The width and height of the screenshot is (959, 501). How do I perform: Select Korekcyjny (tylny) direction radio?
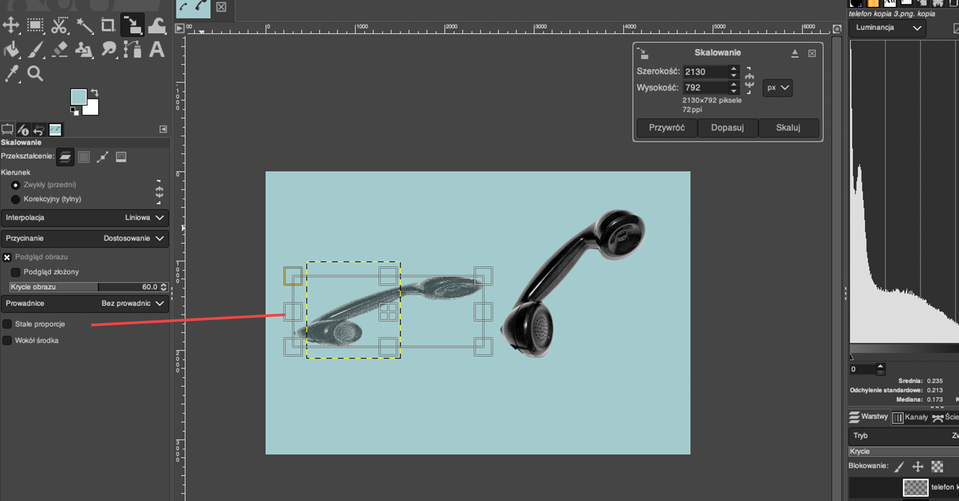[15, 199]
